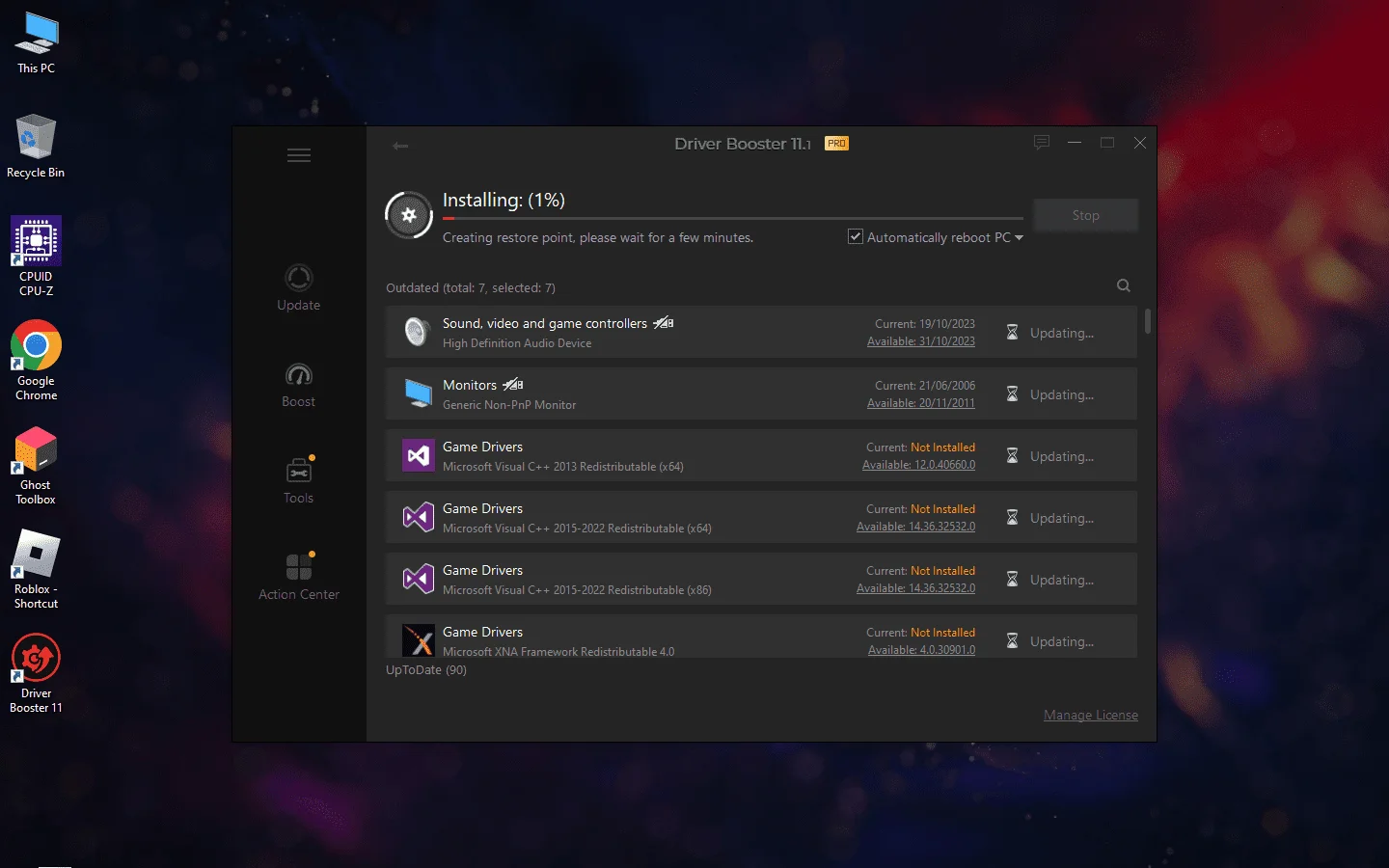Select the Update sidebar icon
The image size is (1389, 868).
point(299,279)
